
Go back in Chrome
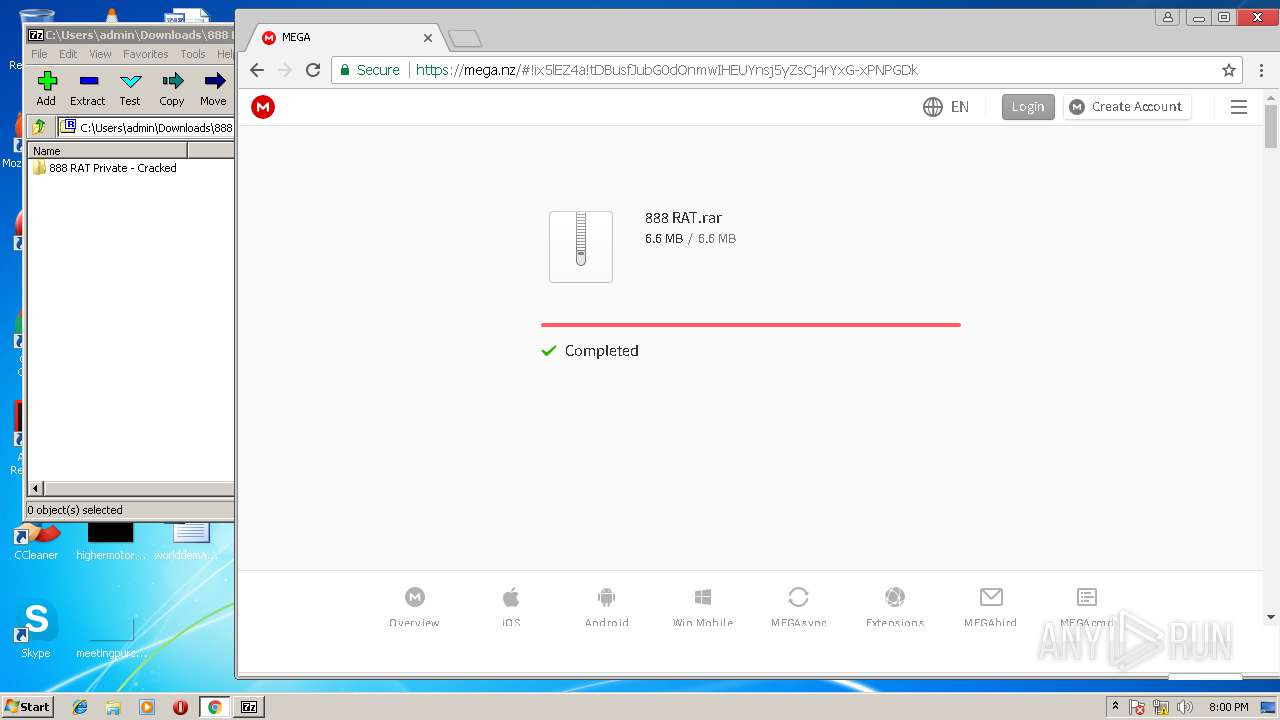[x=257, y=70]
